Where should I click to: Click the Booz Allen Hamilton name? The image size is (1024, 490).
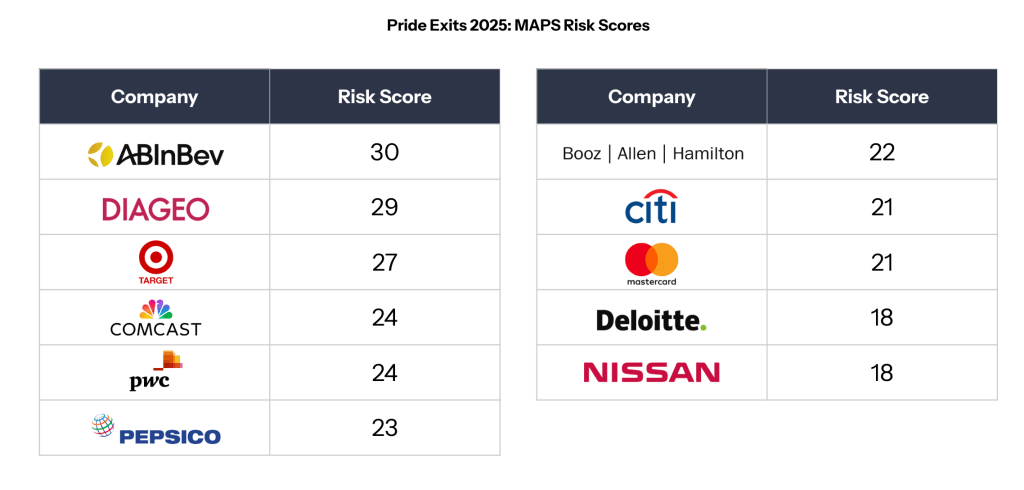pos(652,153)
